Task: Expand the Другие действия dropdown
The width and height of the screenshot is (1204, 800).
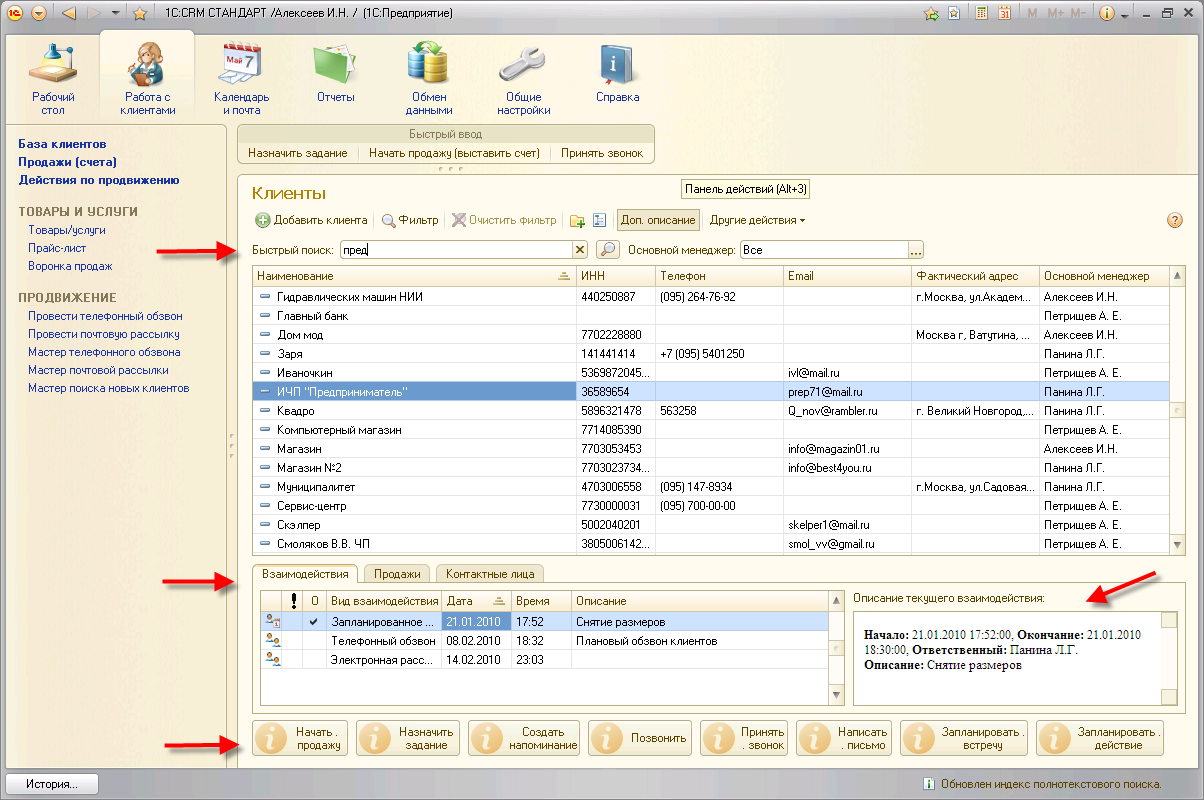Action: point(757,220)
